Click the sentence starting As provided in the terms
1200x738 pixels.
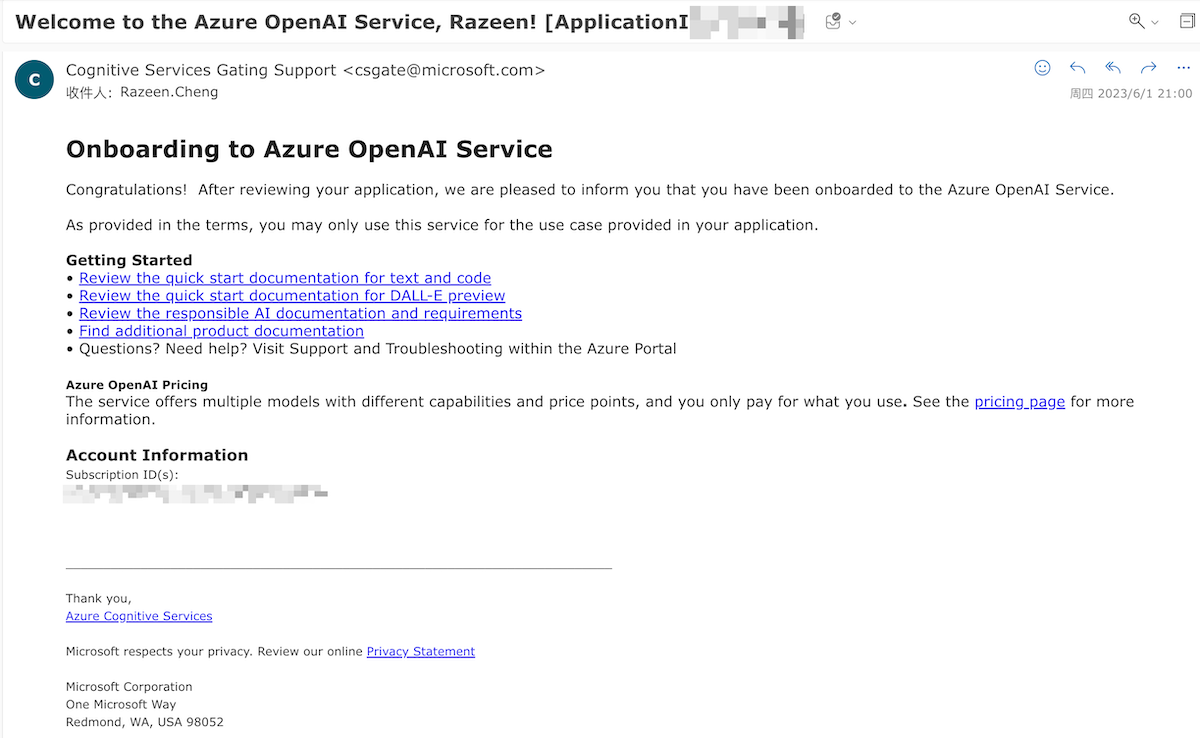coord(442,225)
